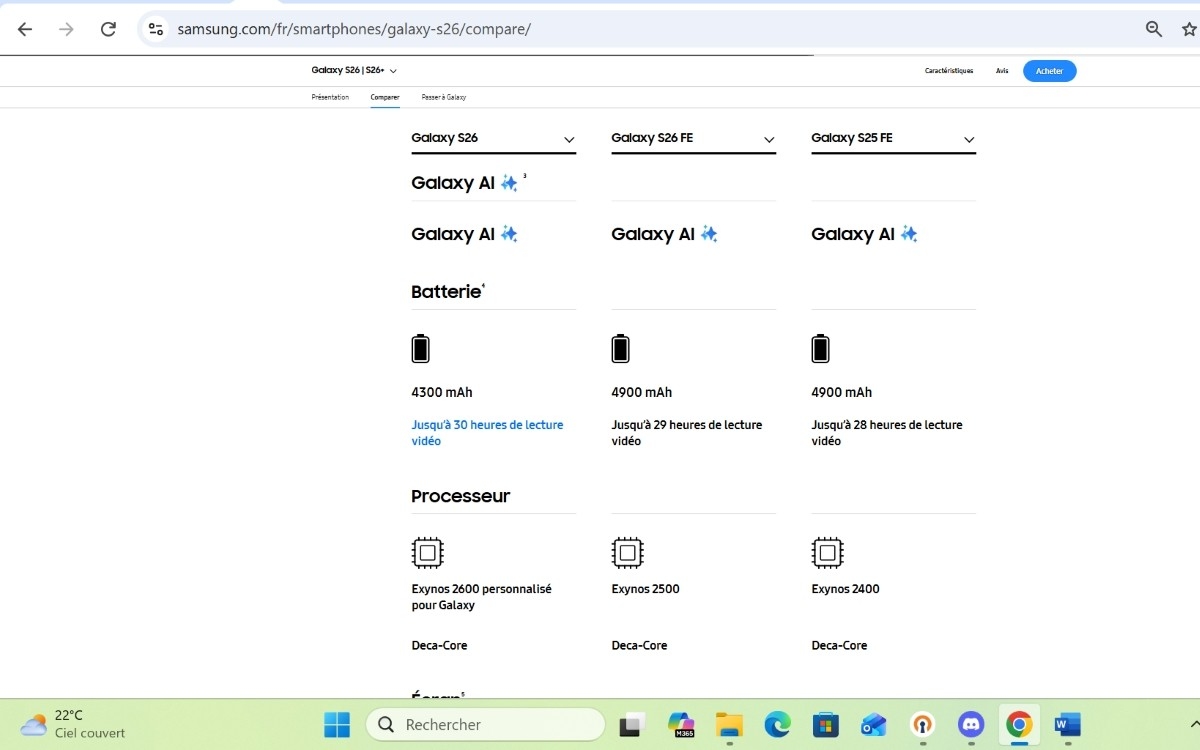Click processor chip icon above Exynos 2500
Screen dimensions: 1200x750
[x=627, y=552]
